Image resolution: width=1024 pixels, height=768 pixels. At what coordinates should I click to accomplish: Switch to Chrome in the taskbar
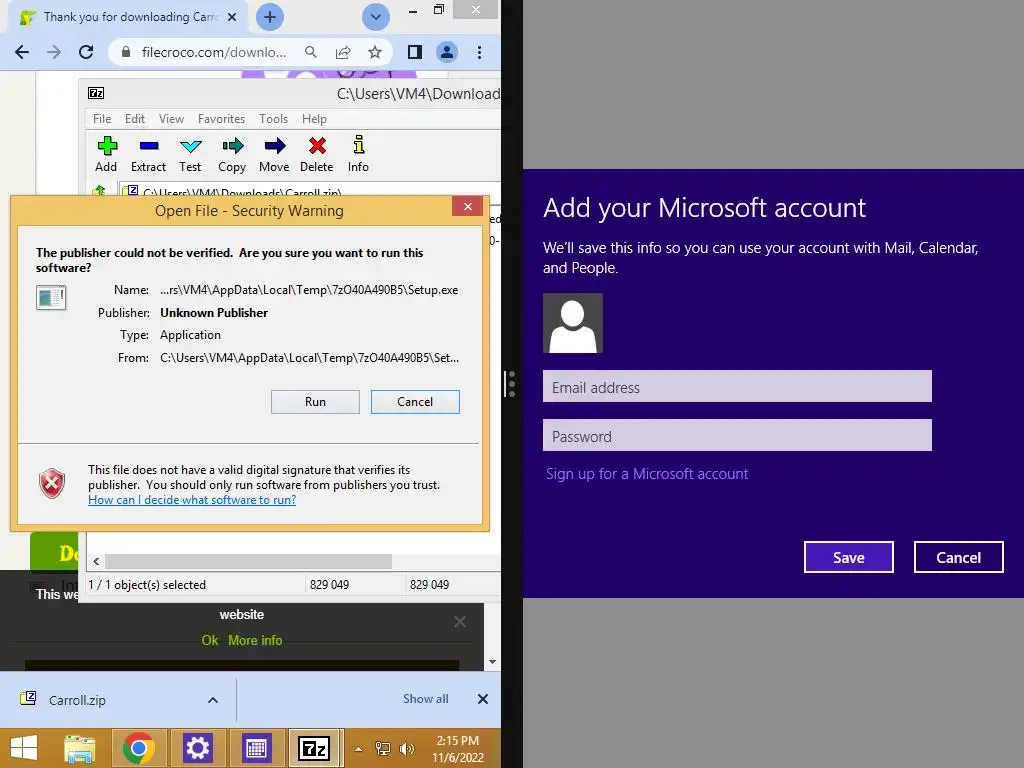coord(138,748)
